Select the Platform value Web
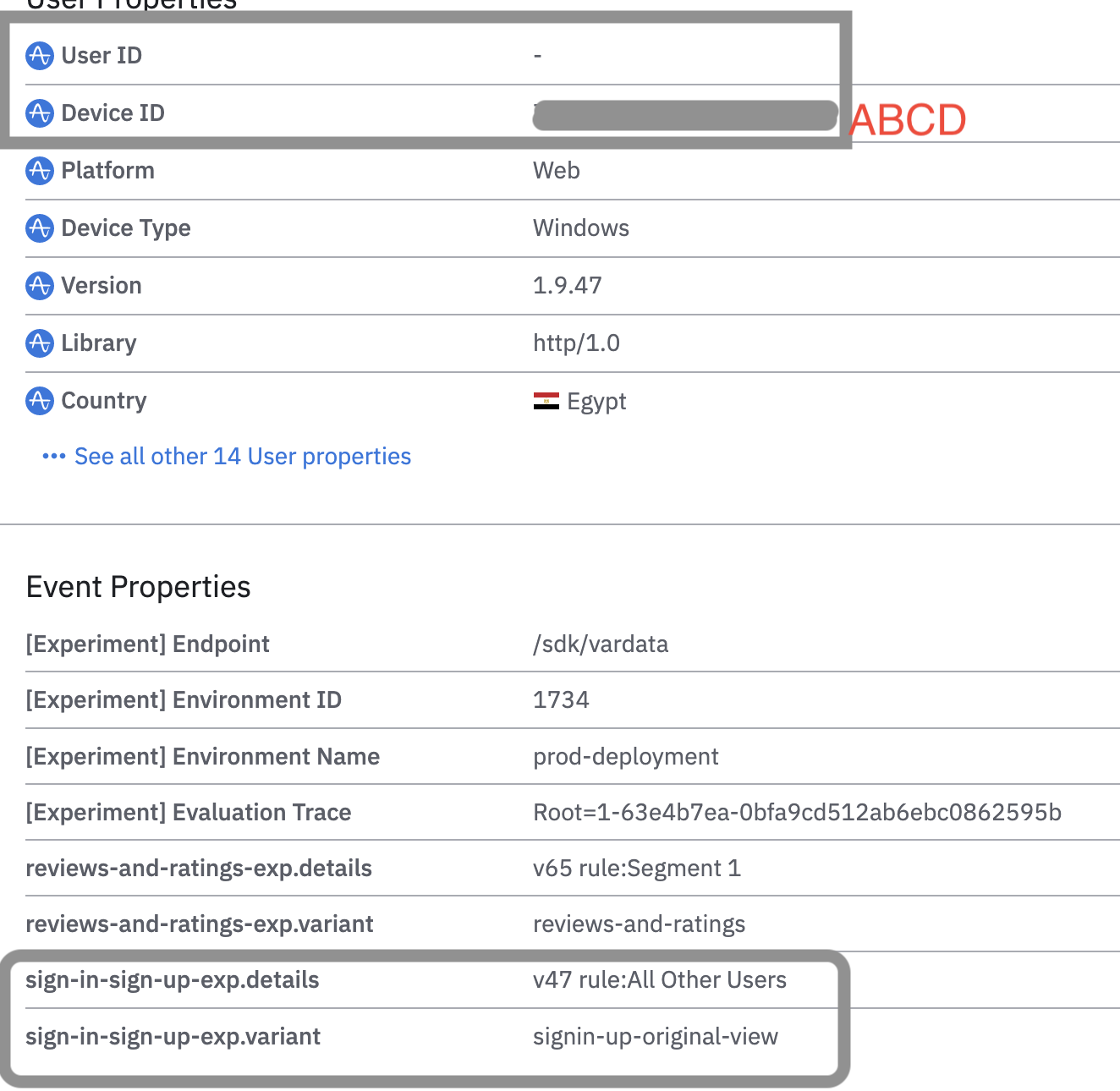Screen dimensions: 1120x1091 [x=556, y=171]
